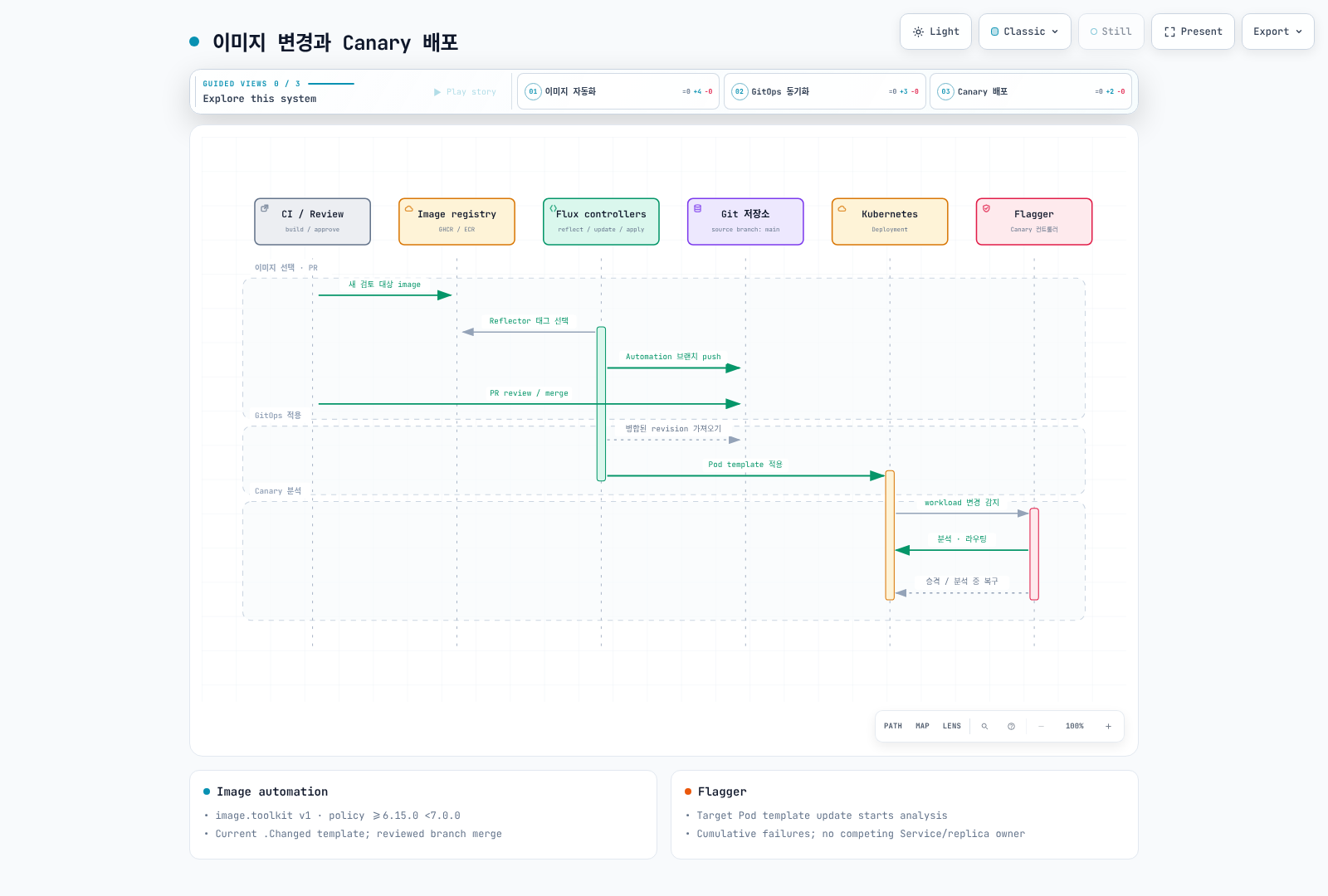Reset zoom via the 100% label
The image size is (1328, 896).
(x=1075, y=726)
